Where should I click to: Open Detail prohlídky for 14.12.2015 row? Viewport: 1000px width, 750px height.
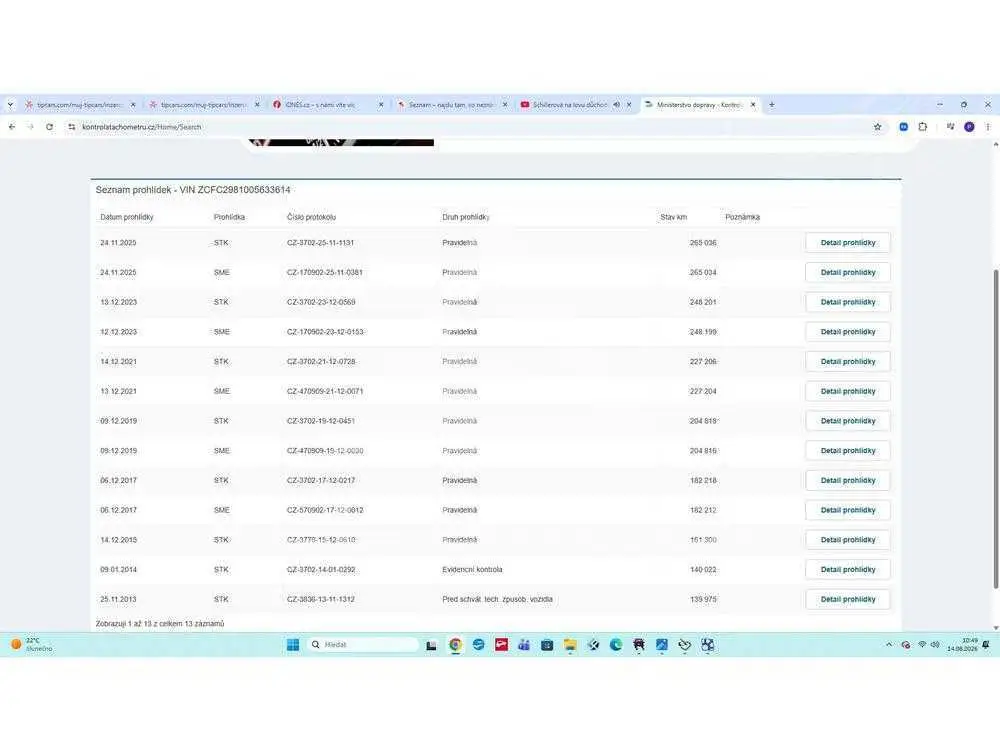point(848,540)
